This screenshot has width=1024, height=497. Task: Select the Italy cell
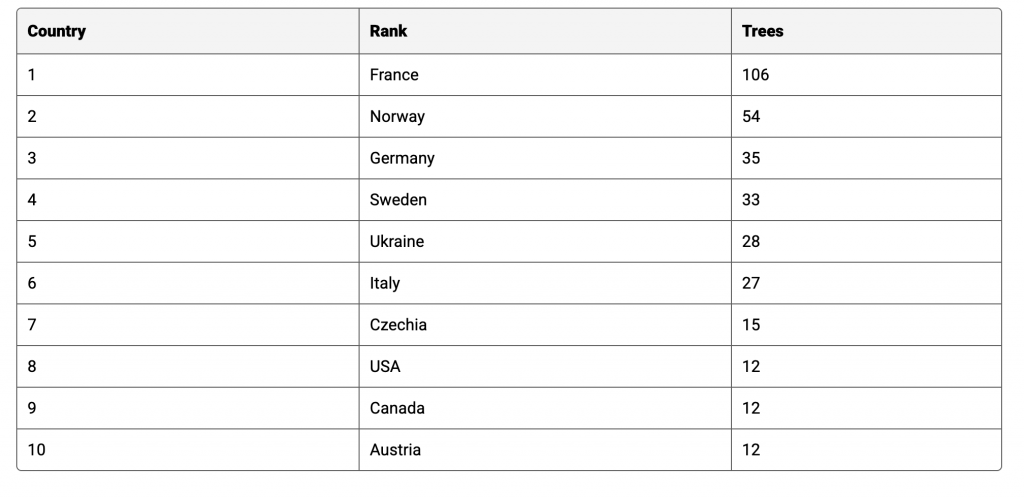click(x=385, y=283)
